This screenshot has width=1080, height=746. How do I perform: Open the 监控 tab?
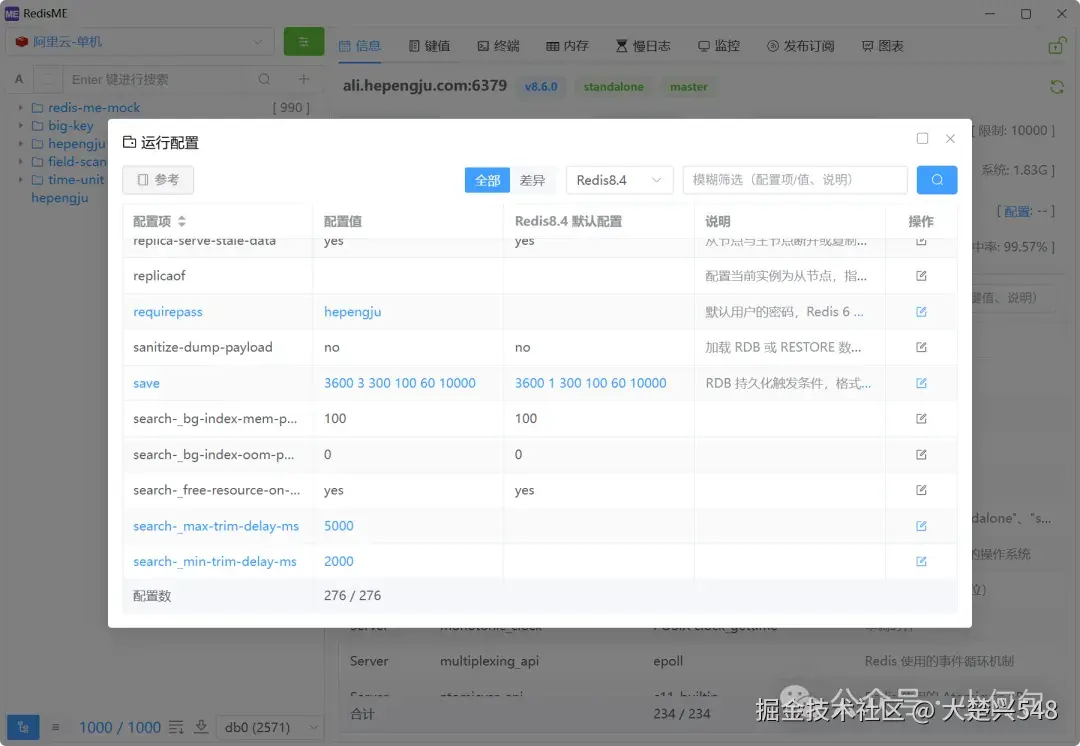718,46
